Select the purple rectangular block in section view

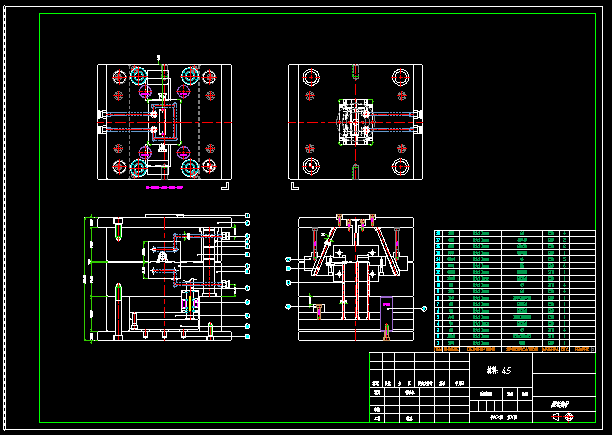click(x=386, y=314)
